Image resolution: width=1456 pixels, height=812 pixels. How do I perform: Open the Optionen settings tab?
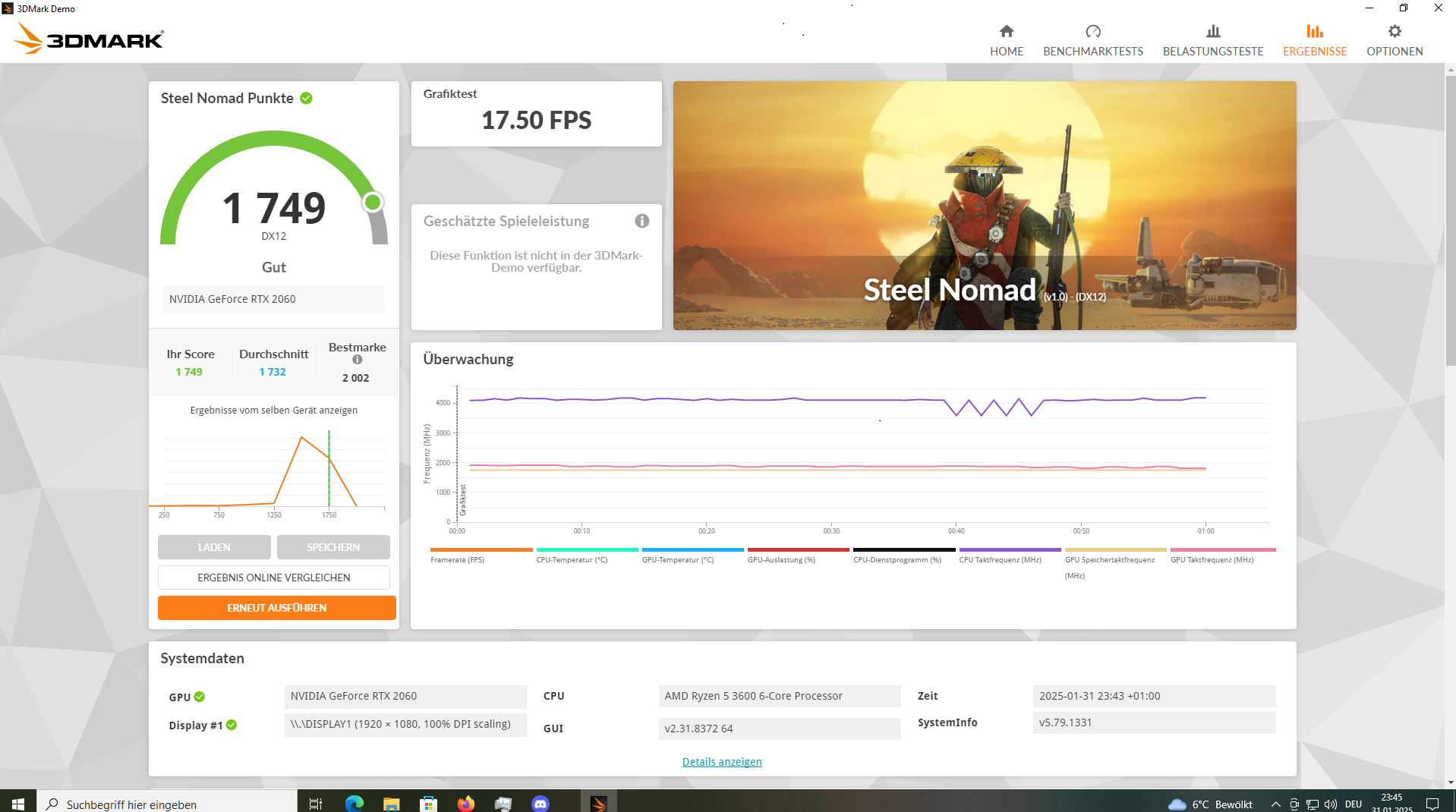[1395, 40]
